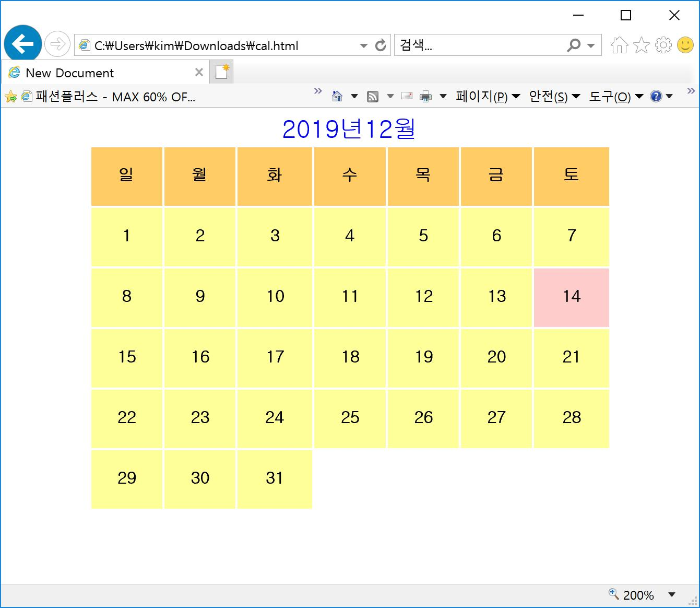Open 패션플러스 favorites bar link
The width and height of the screenshot is (700, 608).
[108, 96]
